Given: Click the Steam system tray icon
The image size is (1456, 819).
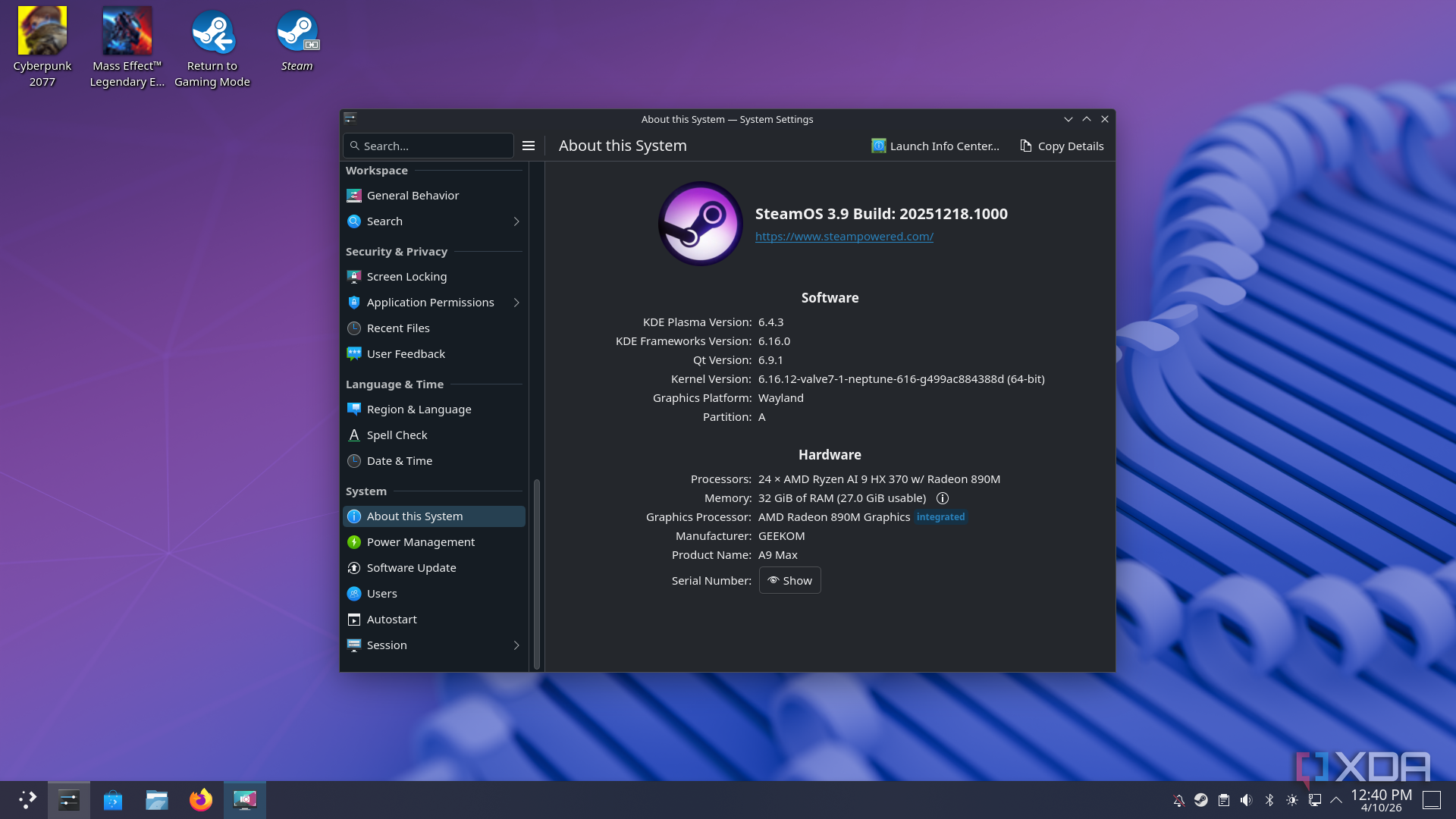Looking at the screenshot, I should (x=1201, y=800).
